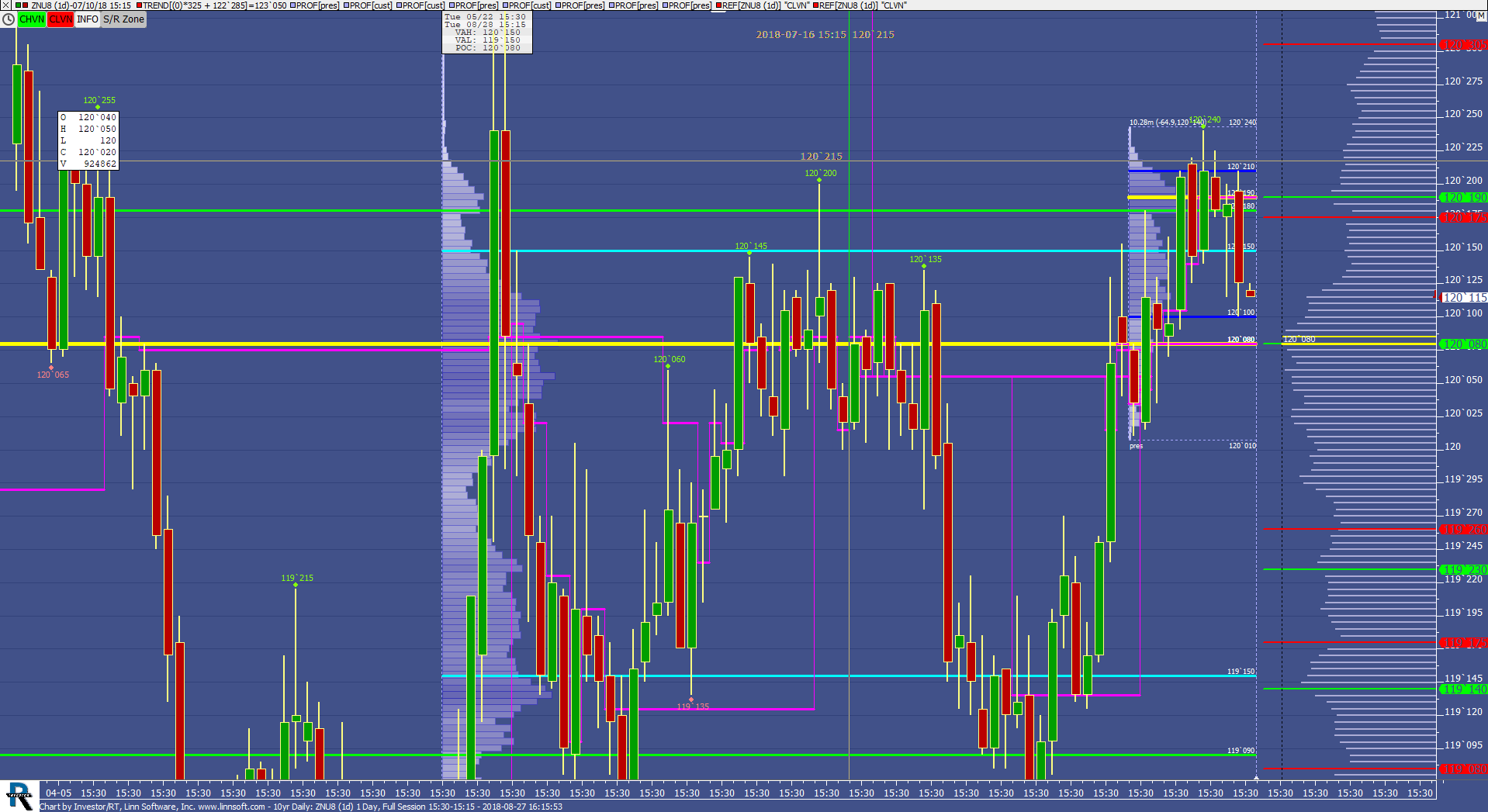Toggle the red CLVN button

click(61, 19)
